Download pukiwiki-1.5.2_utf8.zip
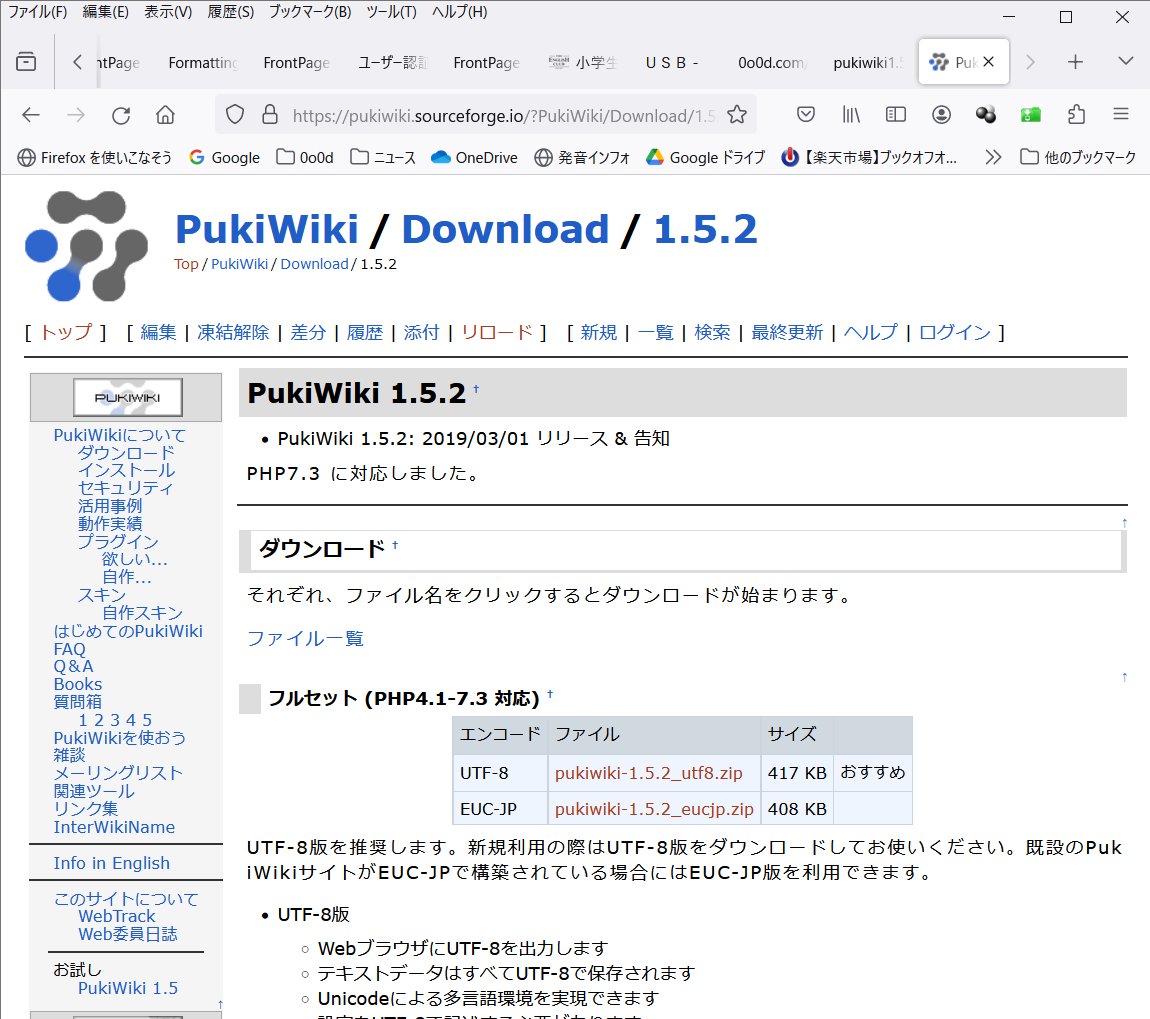Viewport: 1150px width, 1019px height. (x=648, y=773)
